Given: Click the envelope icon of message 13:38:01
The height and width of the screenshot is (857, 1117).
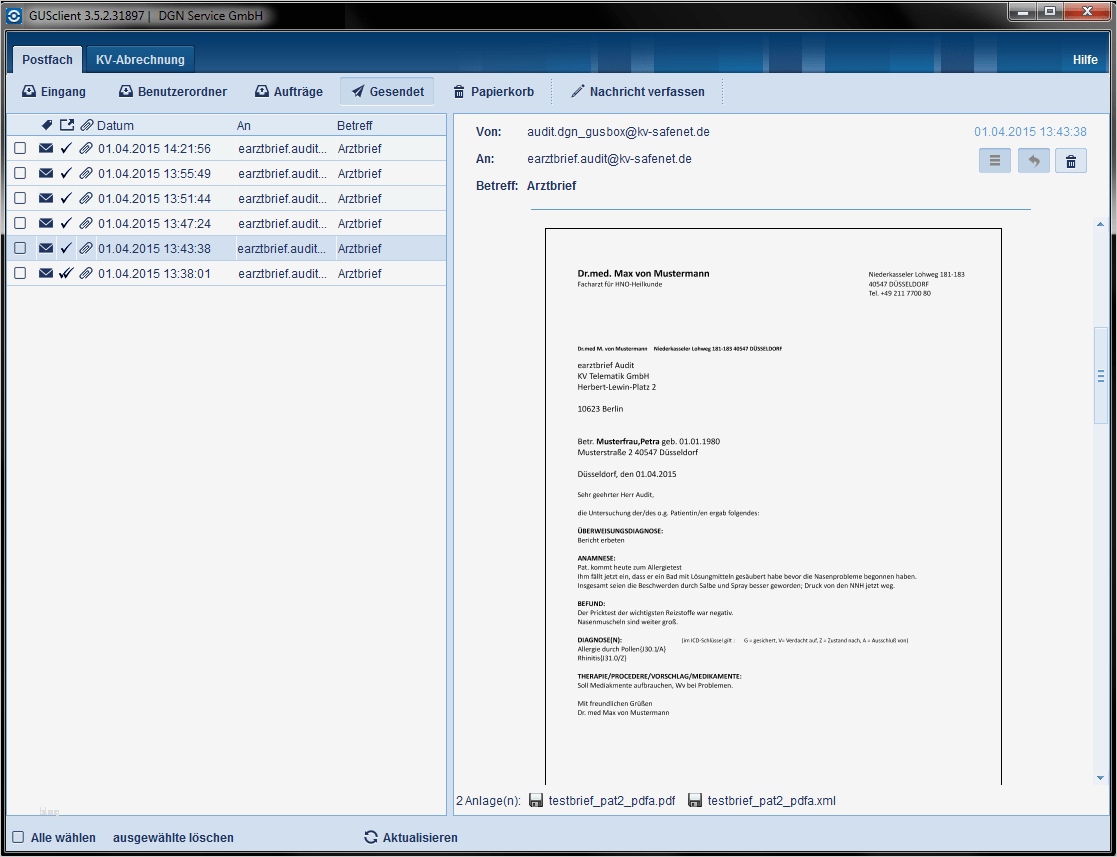Looking at the screenshot, I should click(46, 273).
